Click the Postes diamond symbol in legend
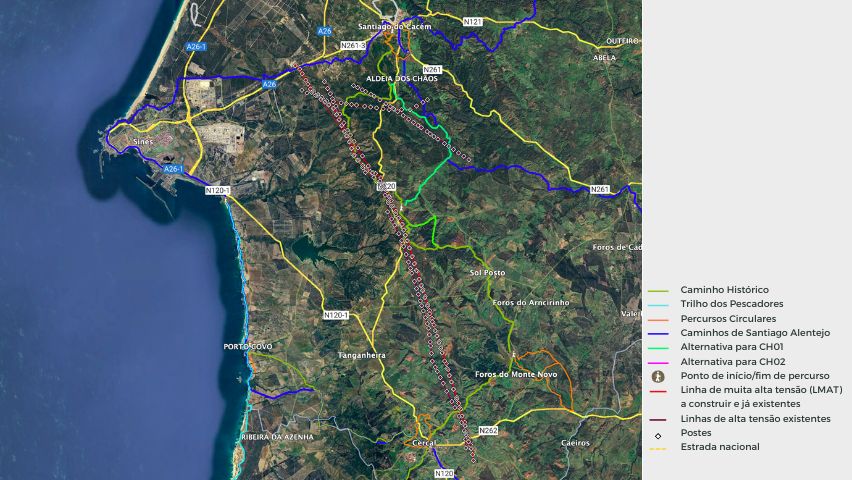This screenshot has width=852, height=480. click(x=658, y=436)
